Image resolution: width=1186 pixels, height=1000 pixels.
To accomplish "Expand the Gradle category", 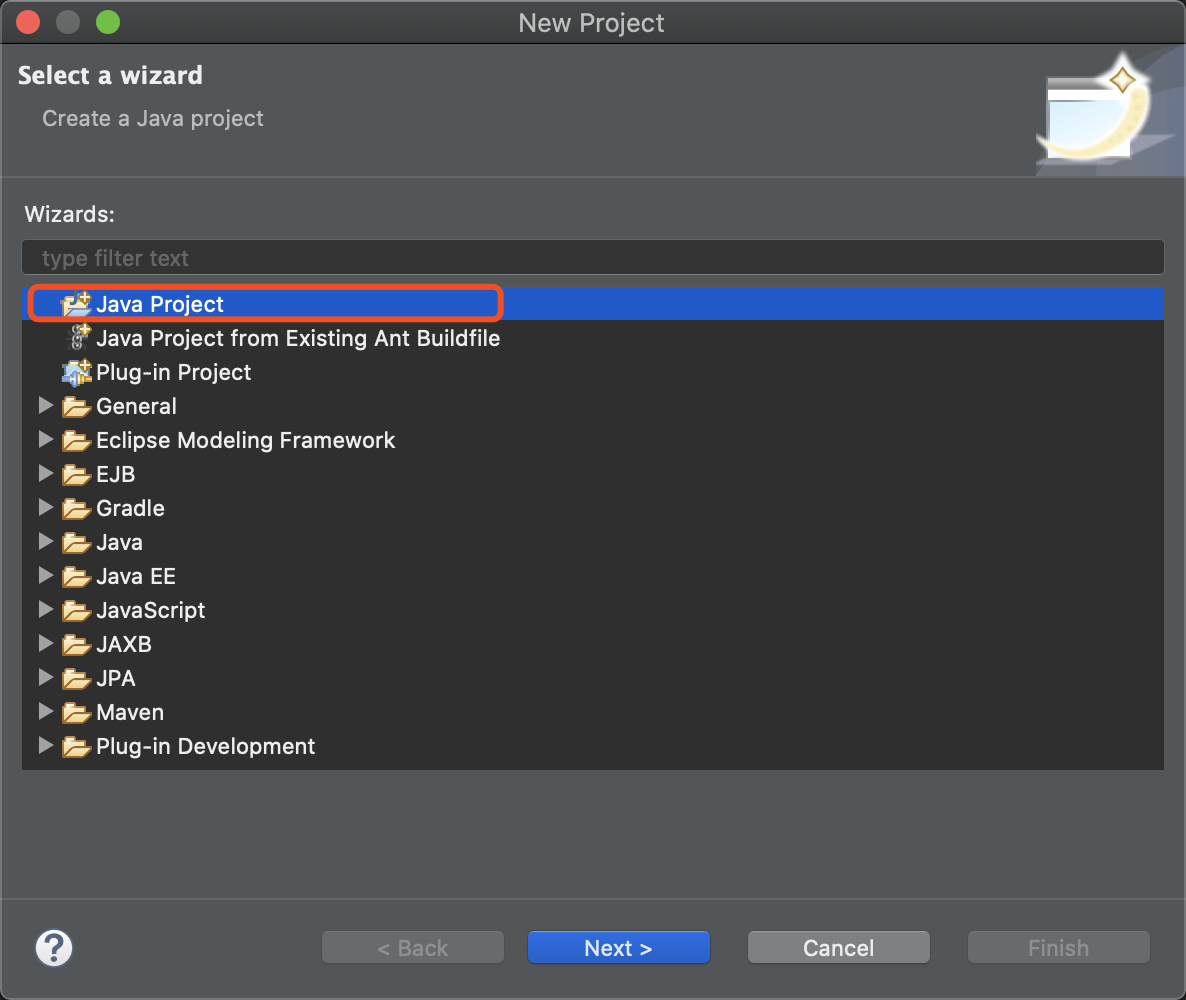I will click(x=45, y=508).
